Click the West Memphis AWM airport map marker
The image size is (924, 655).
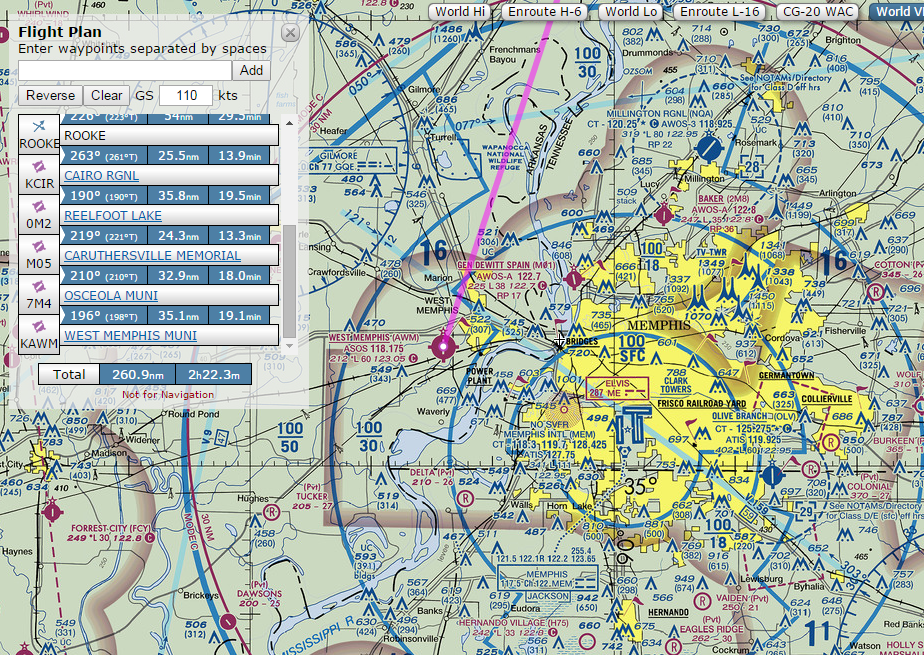point(443,347)
